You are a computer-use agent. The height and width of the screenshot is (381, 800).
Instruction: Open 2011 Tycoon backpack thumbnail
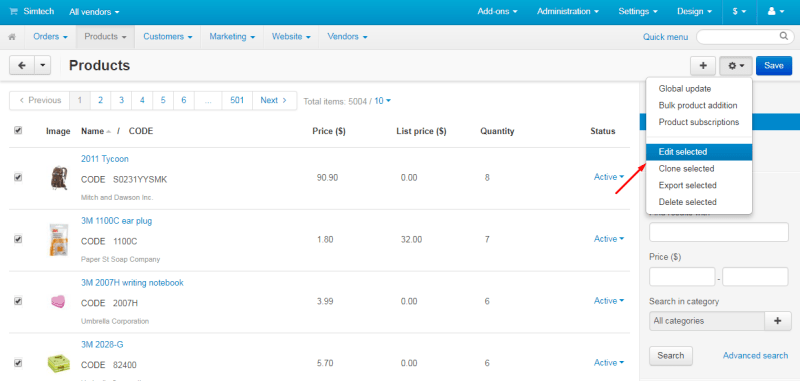click(x=59, y=177)
